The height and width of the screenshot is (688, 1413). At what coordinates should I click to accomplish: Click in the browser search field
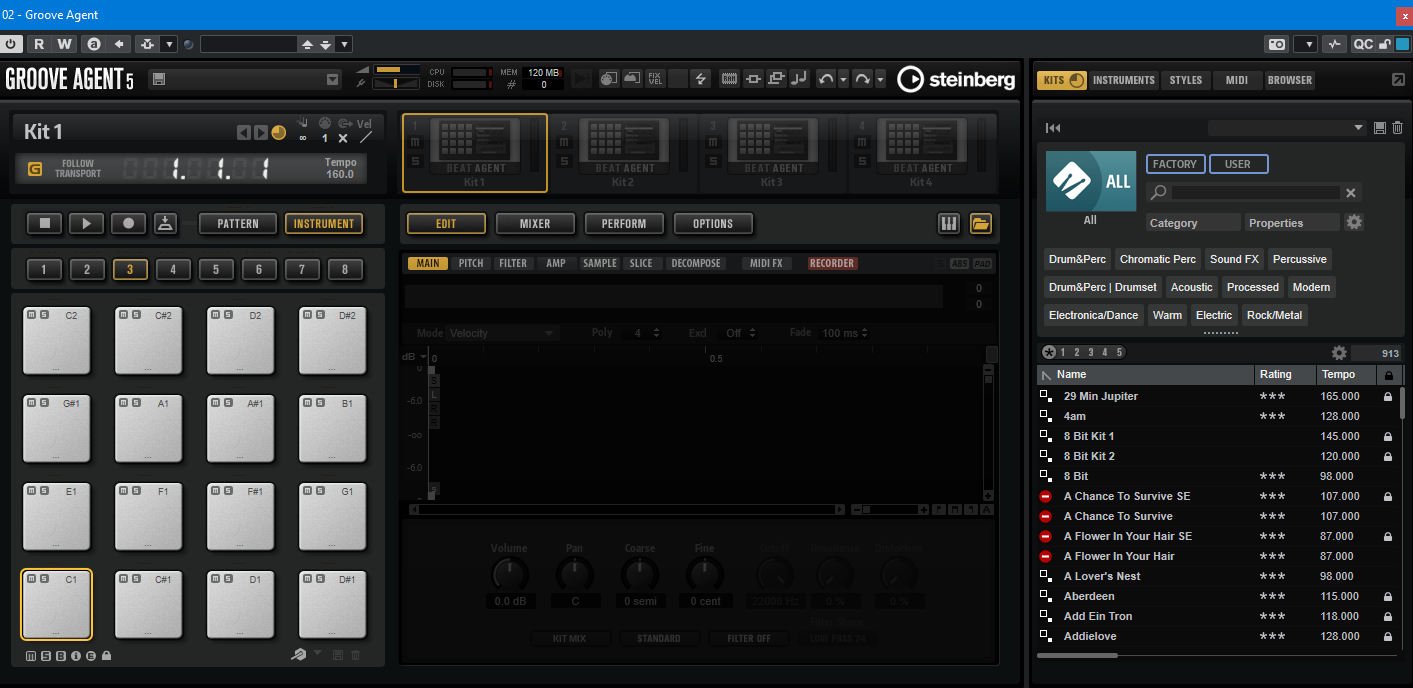coord(1255,192)
